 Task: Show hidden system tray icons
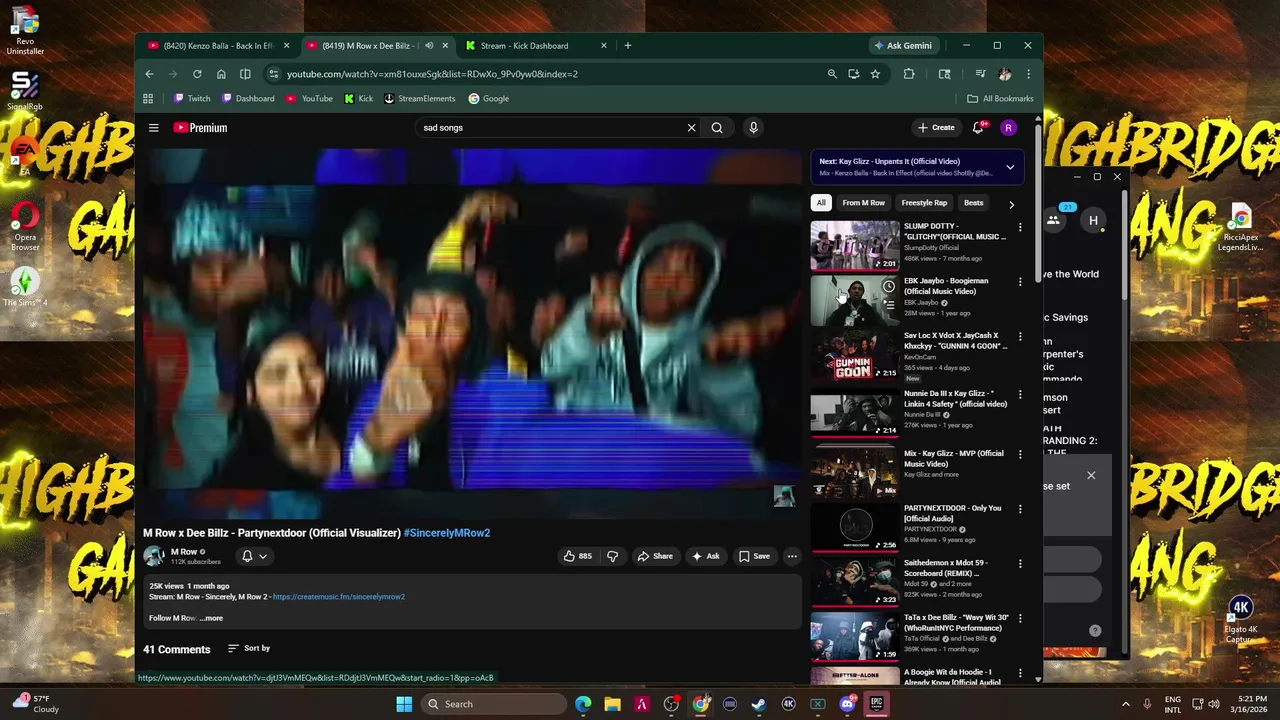coord(1128,704)
